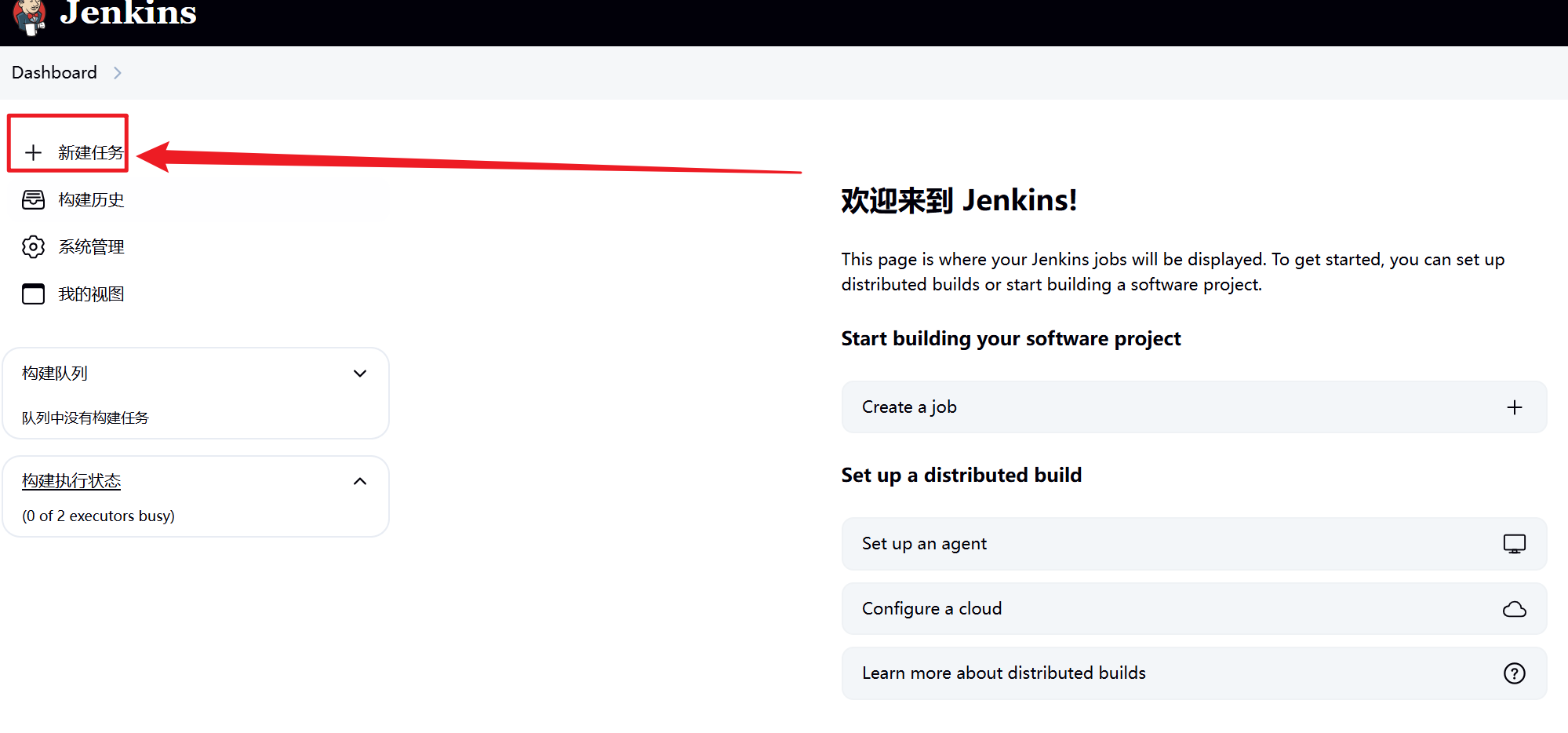This screenshot has width=1568, height=733.
Task: Click the monitor icon on Set up an agent
Action: (1514, 544)
